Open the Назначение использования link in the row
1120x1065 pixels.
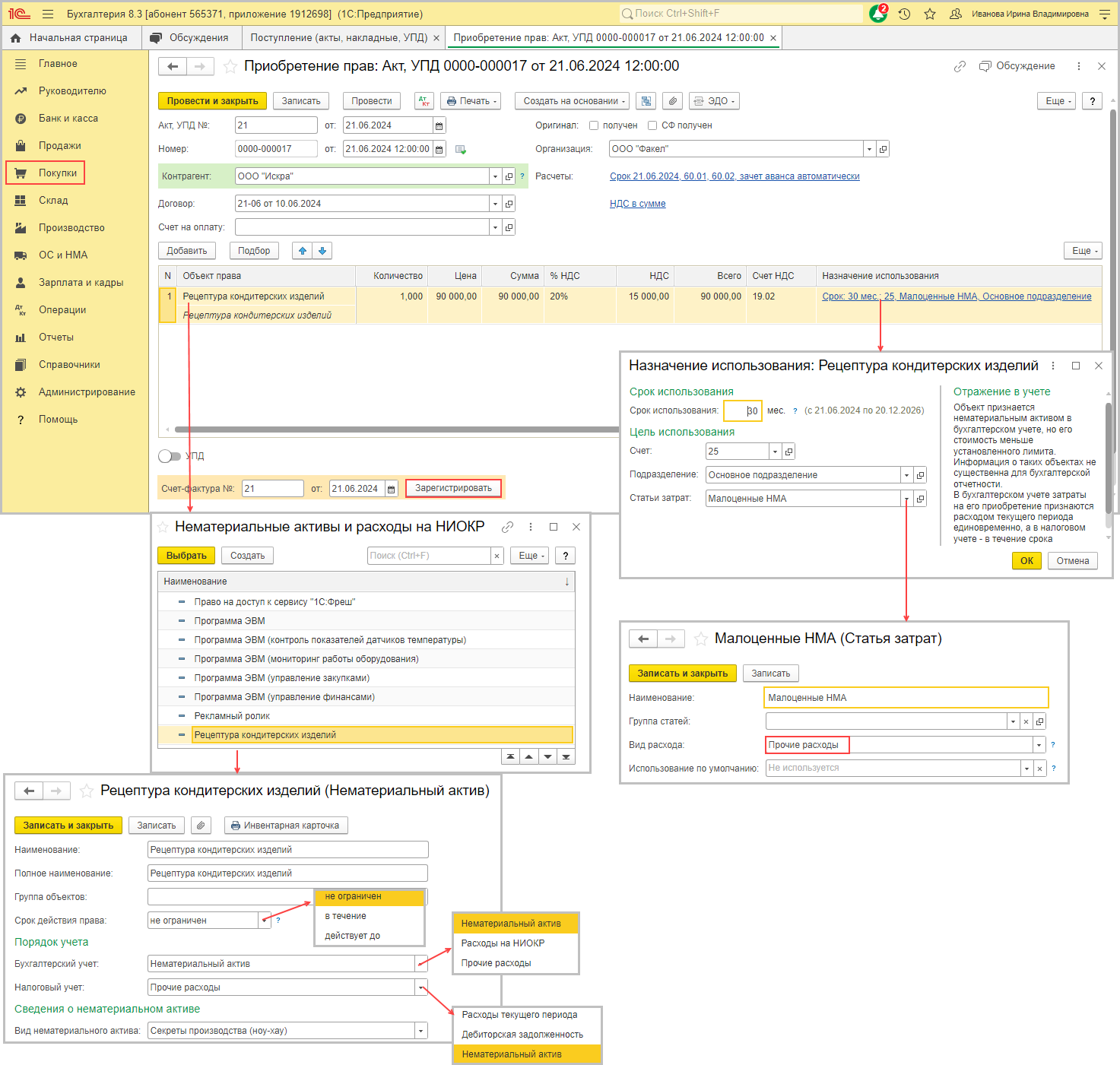point(957,296)
